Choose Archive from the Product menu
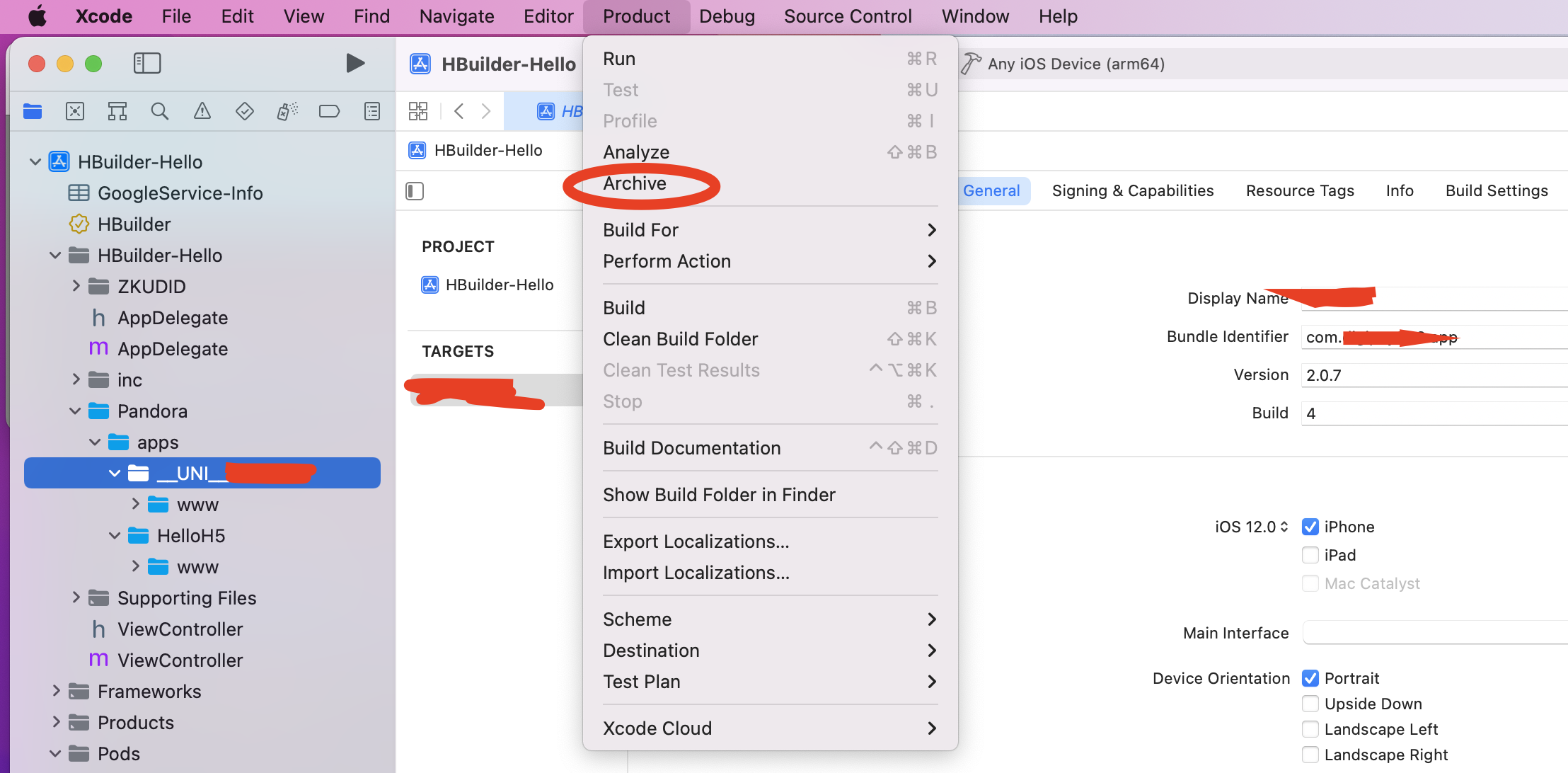1568x773 pixels. coord(770,183)
